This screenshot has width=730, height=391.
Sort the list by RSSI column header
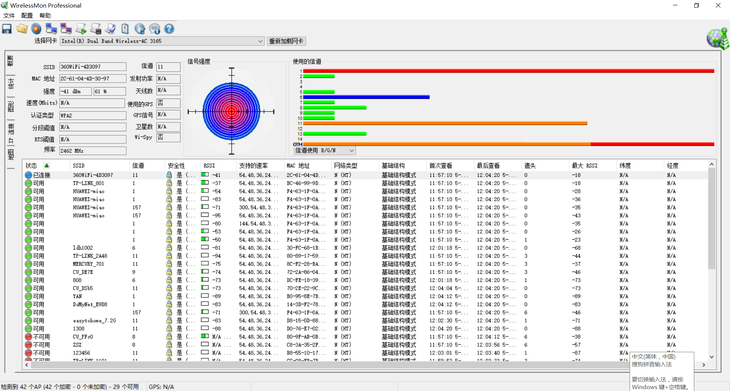coord(218,165)
